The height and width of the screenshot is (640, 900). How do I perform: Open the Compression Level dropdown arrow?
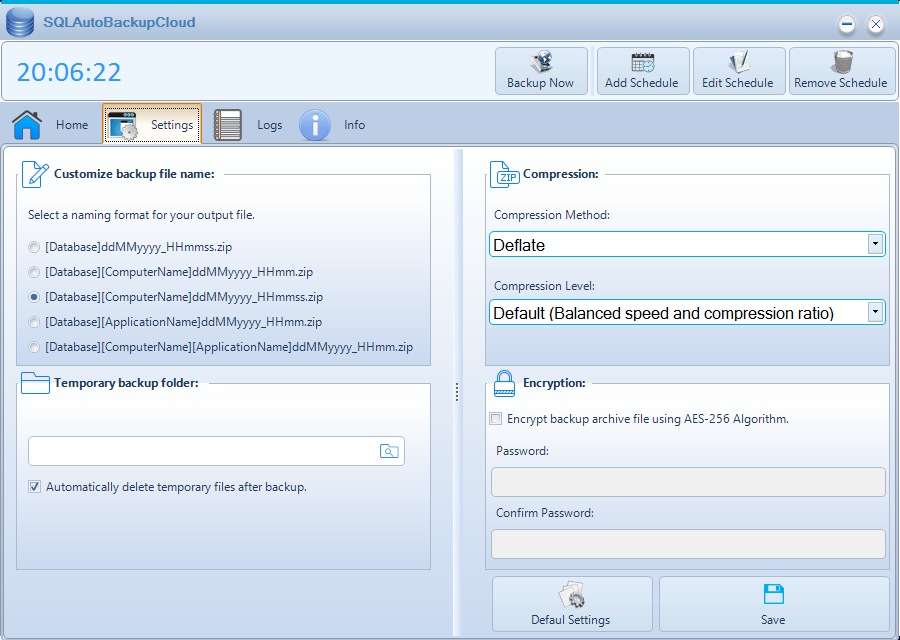[x=875, y=312]
